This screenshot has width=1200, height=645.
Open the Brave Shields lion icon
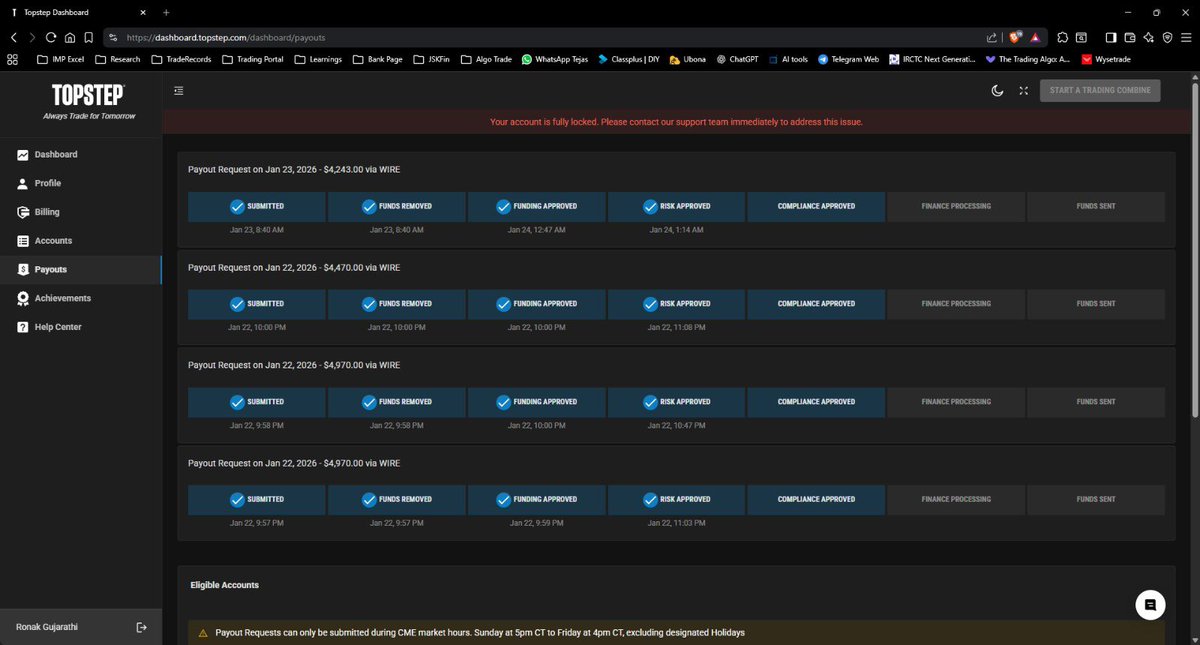click(1015, 37)
